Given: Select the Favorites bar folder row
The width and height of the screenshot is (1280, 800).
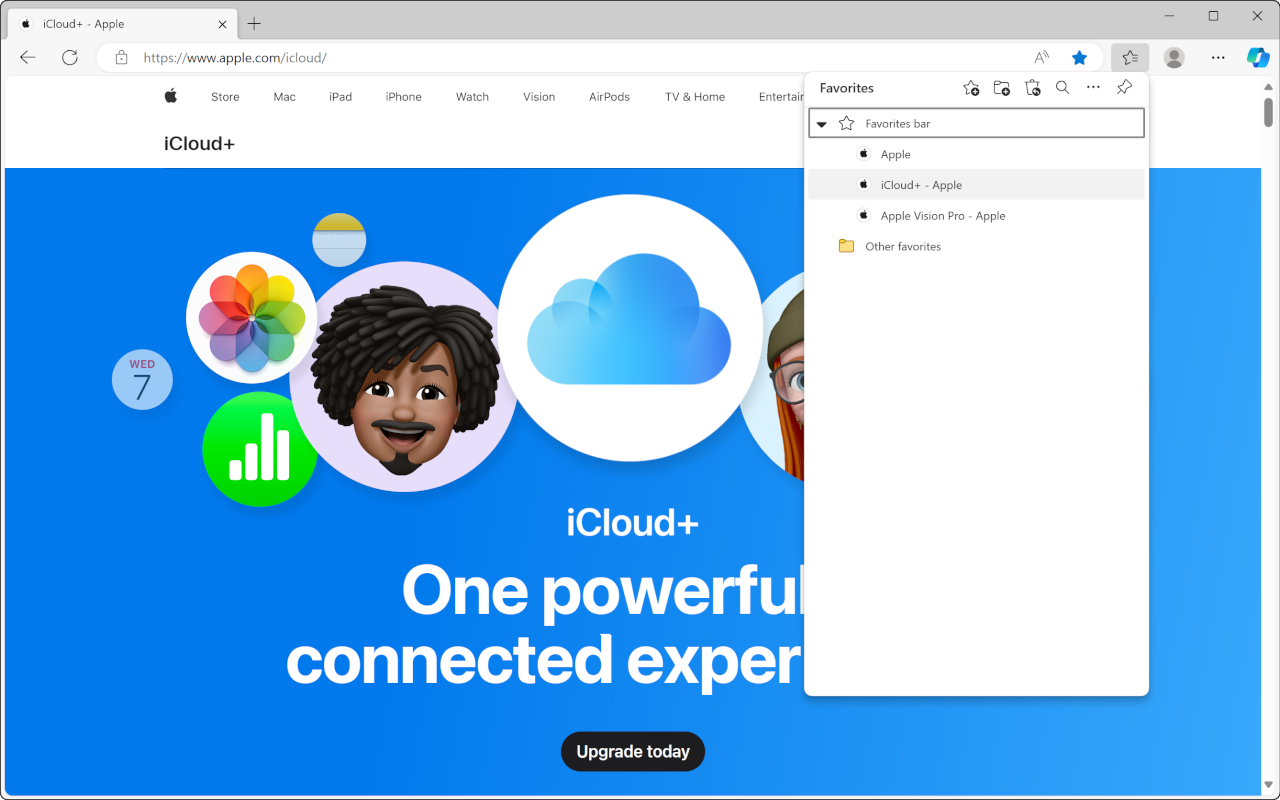Looking at the screenshot, I should [x=976, y=123].
